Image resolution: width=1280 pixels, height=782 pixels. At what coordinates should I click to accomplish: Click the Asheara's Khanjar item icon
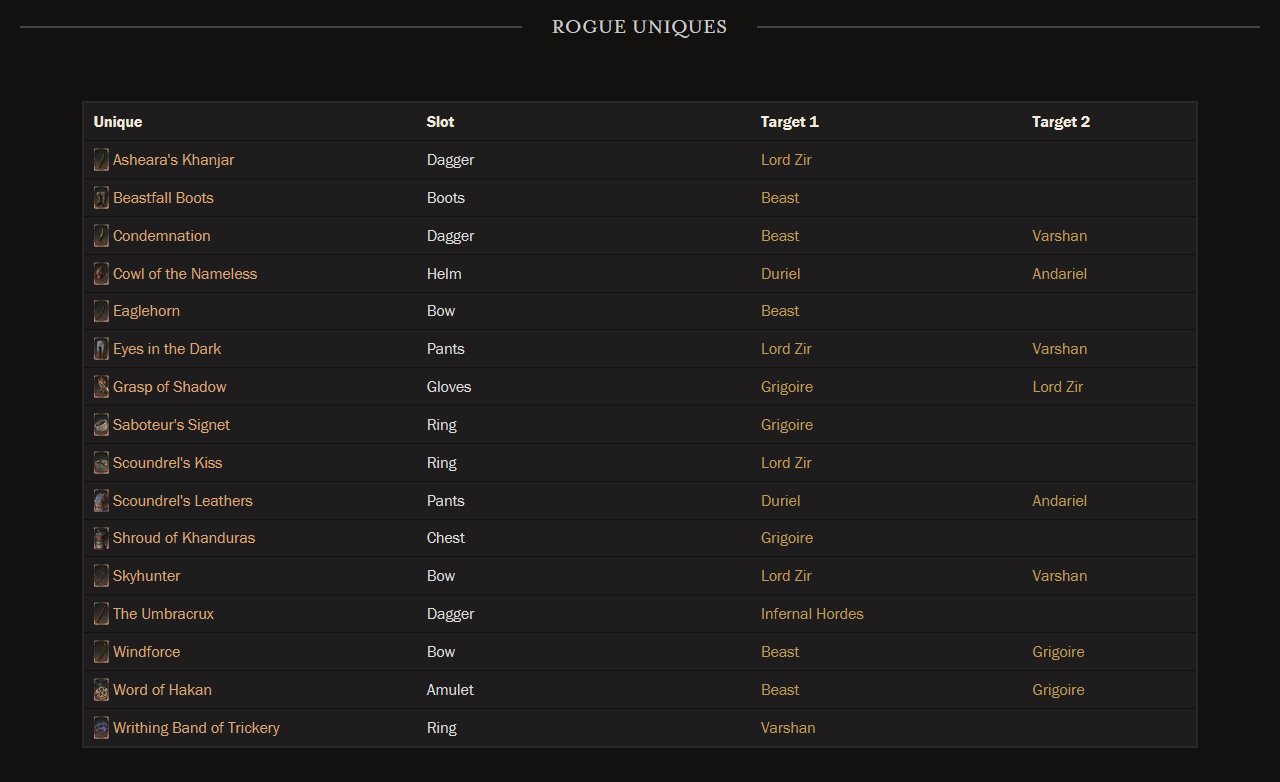[x=101, y=160]
